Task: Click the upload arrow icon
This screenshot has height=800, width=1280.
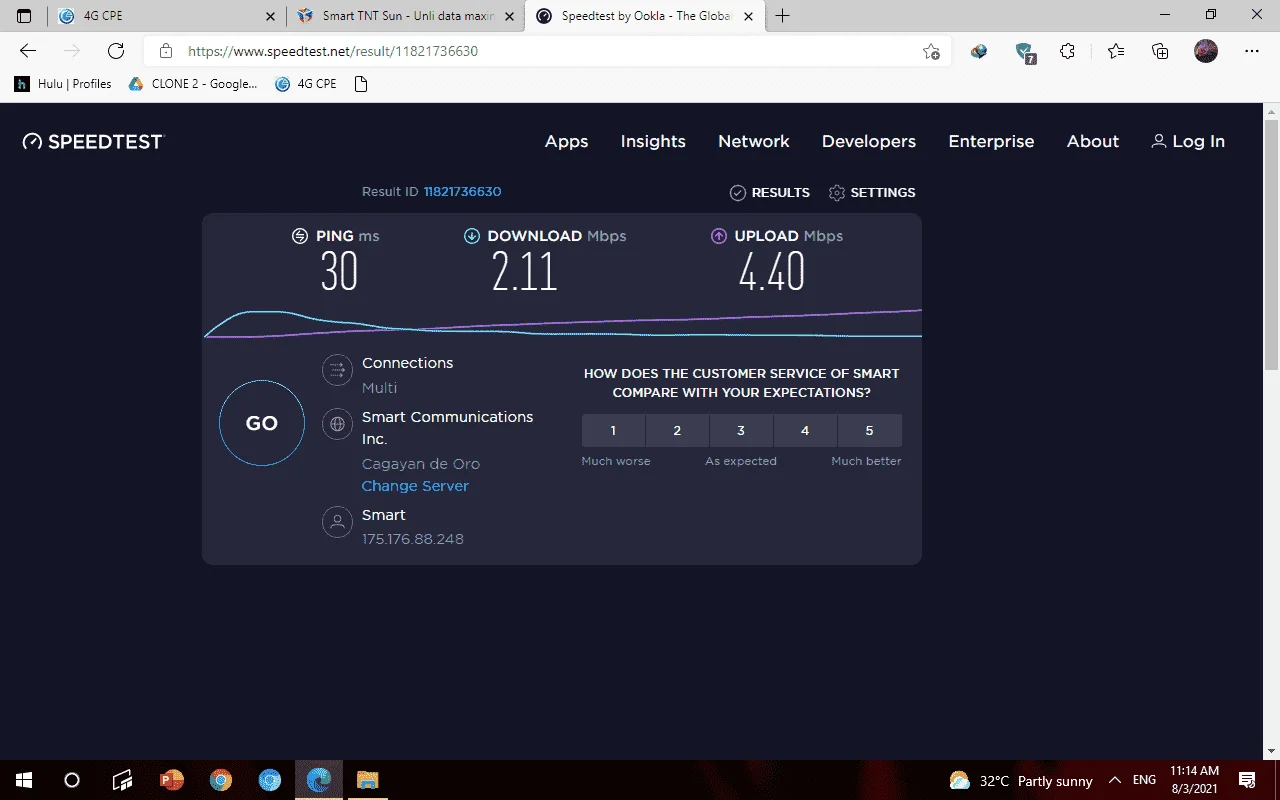Action: (x=718, y=236)
